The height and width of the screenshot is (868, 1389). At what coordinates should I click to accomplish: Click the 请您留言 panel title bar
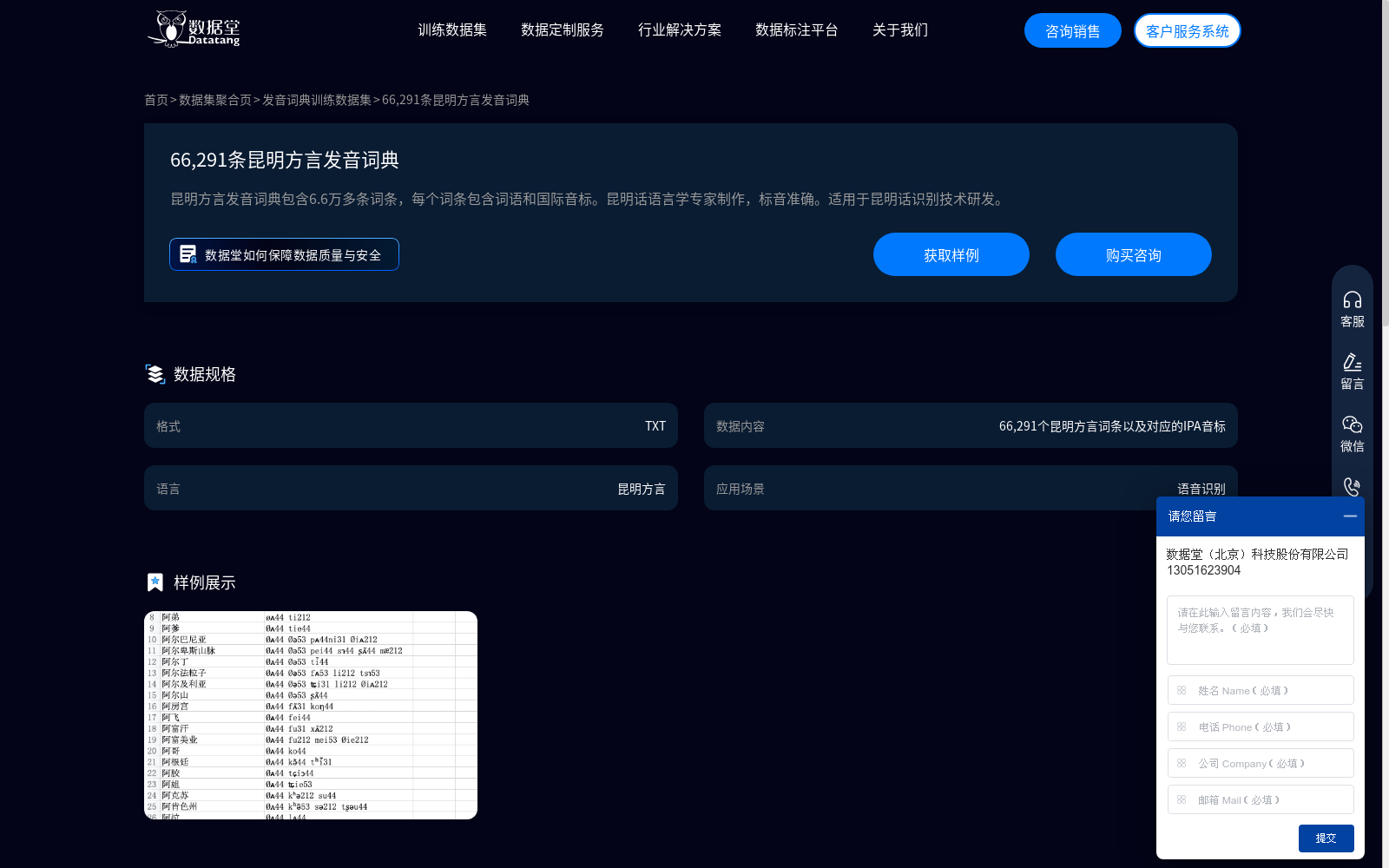point(1261,516)
